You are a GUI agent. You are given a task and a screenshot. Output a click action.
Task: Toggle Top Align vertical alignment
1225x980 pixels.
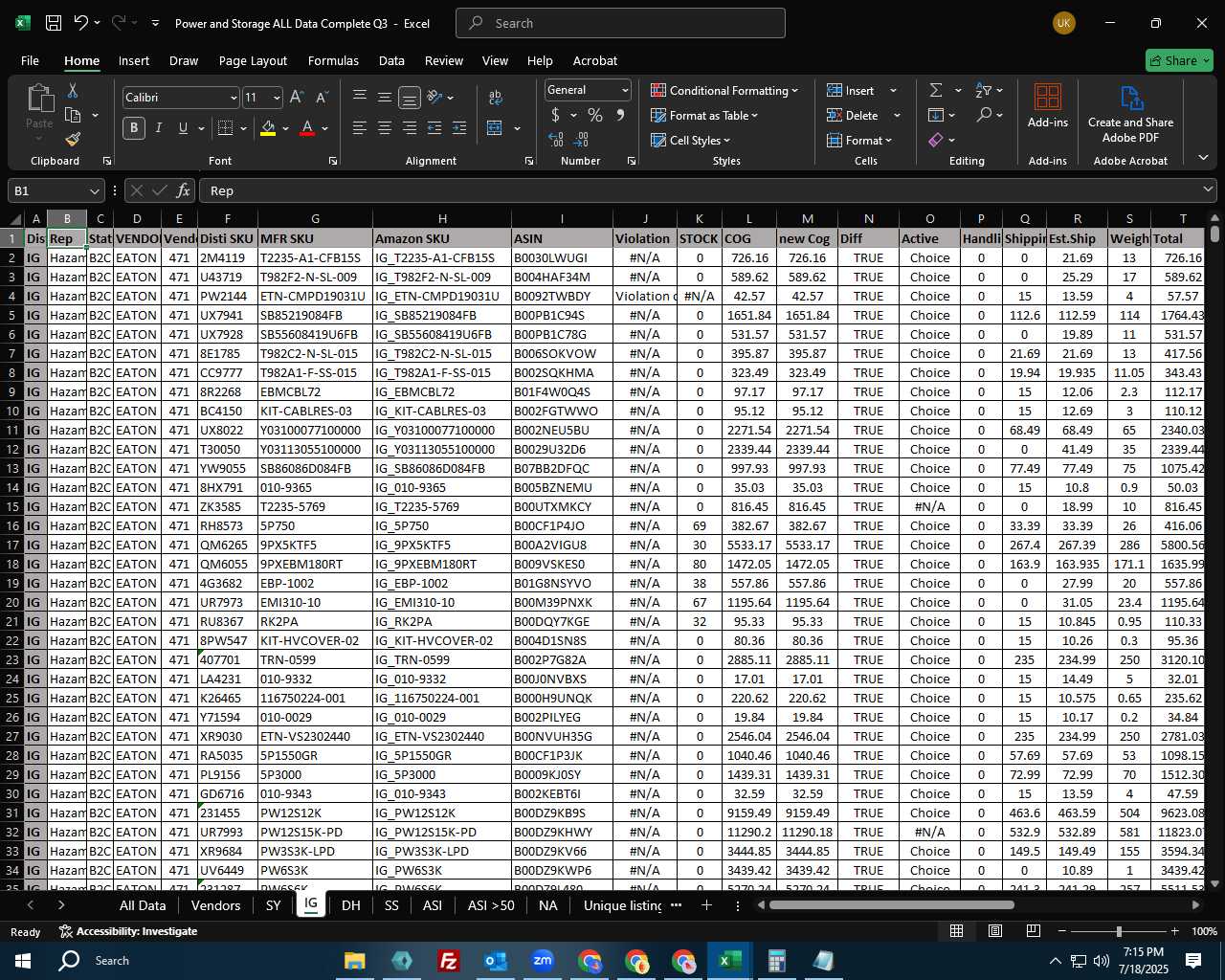(x=360, y=98)
